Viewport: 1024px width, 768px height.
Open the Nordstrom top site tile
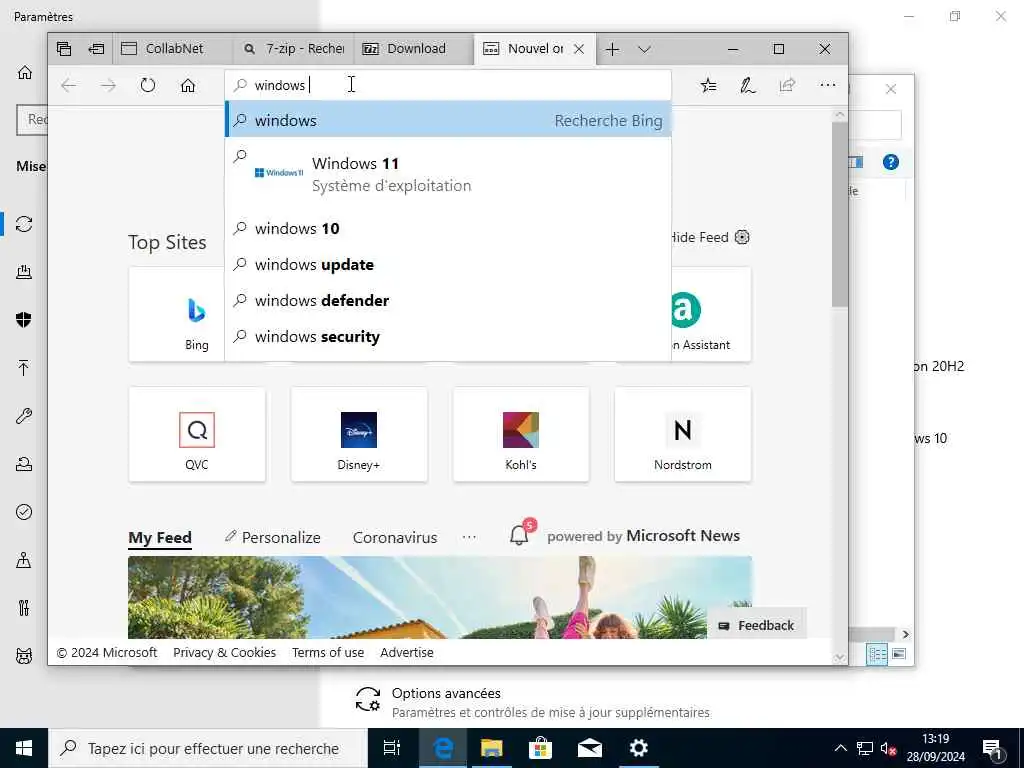tap(683, 434)
